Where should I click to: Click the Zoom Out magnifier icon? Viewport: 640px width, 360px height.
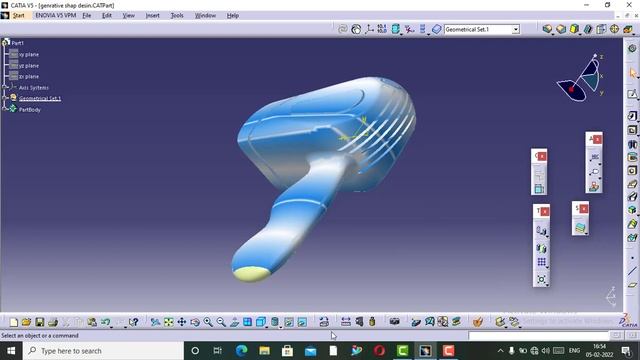[221, 322]
